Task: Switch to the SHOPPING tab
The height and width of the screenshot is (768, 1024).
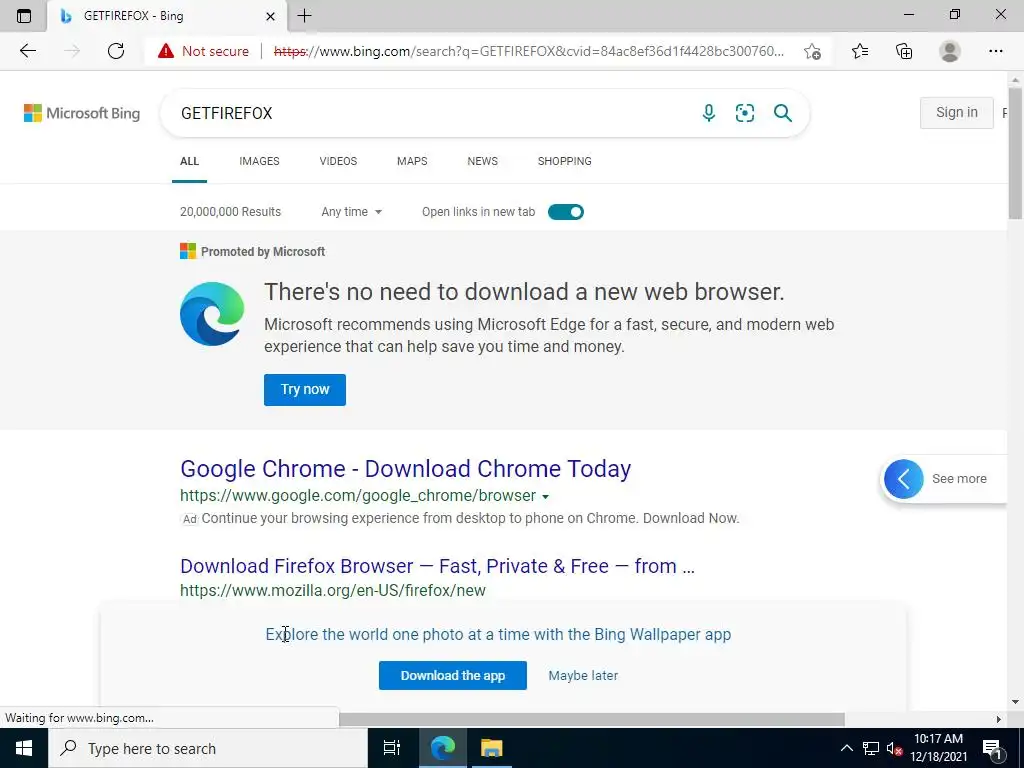Action: 565,161
